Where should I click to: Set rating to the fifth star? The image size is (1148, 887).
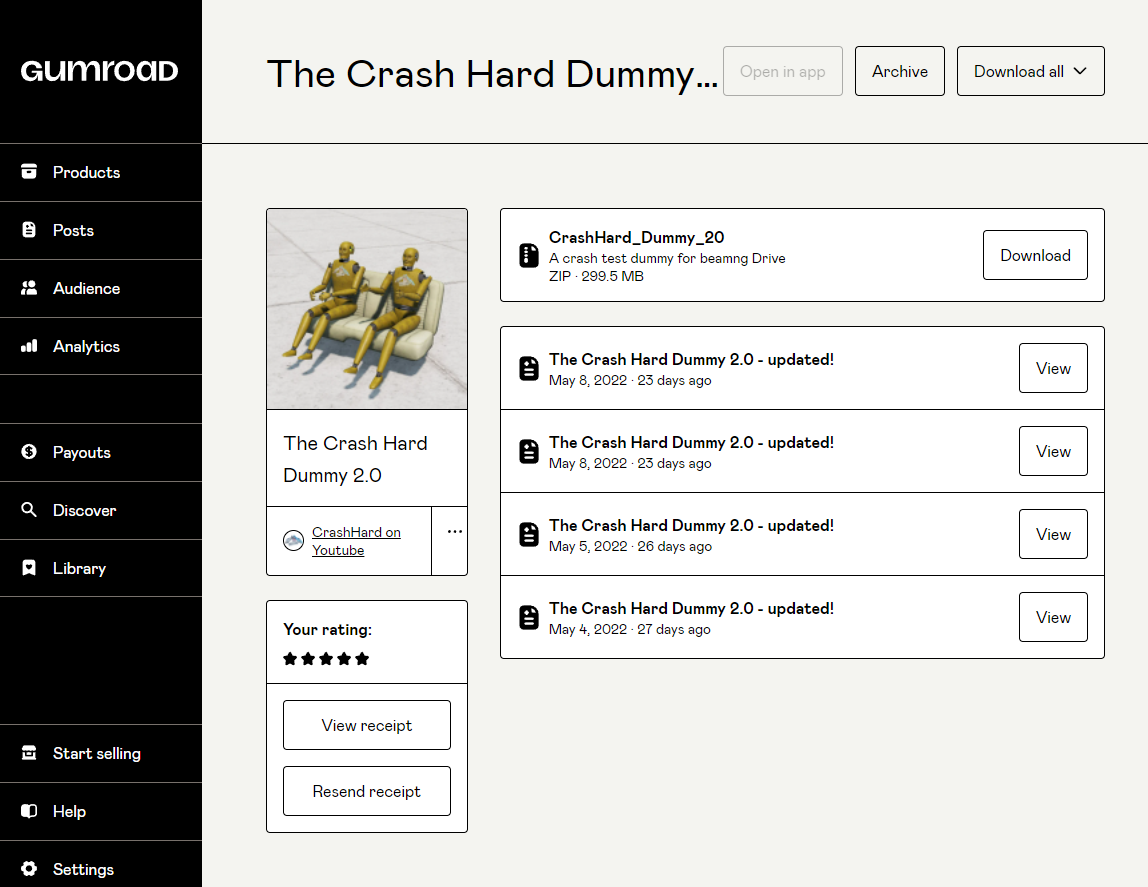(362, 659)
